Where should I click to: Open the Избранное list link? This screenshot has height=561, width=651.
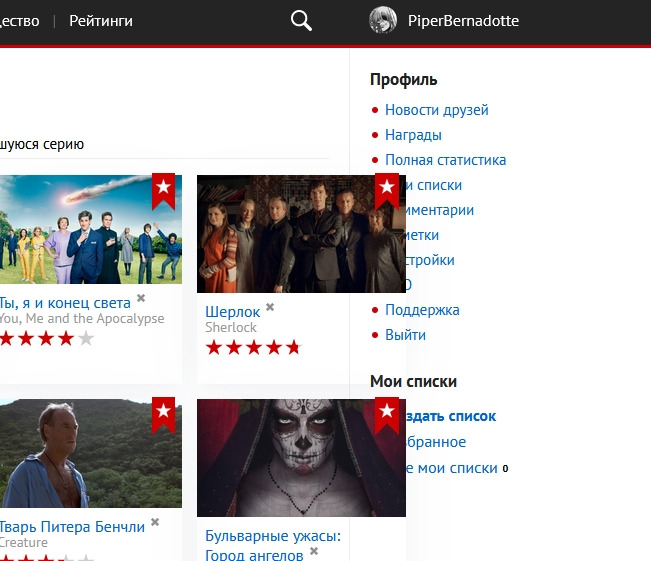pos(436,442)
